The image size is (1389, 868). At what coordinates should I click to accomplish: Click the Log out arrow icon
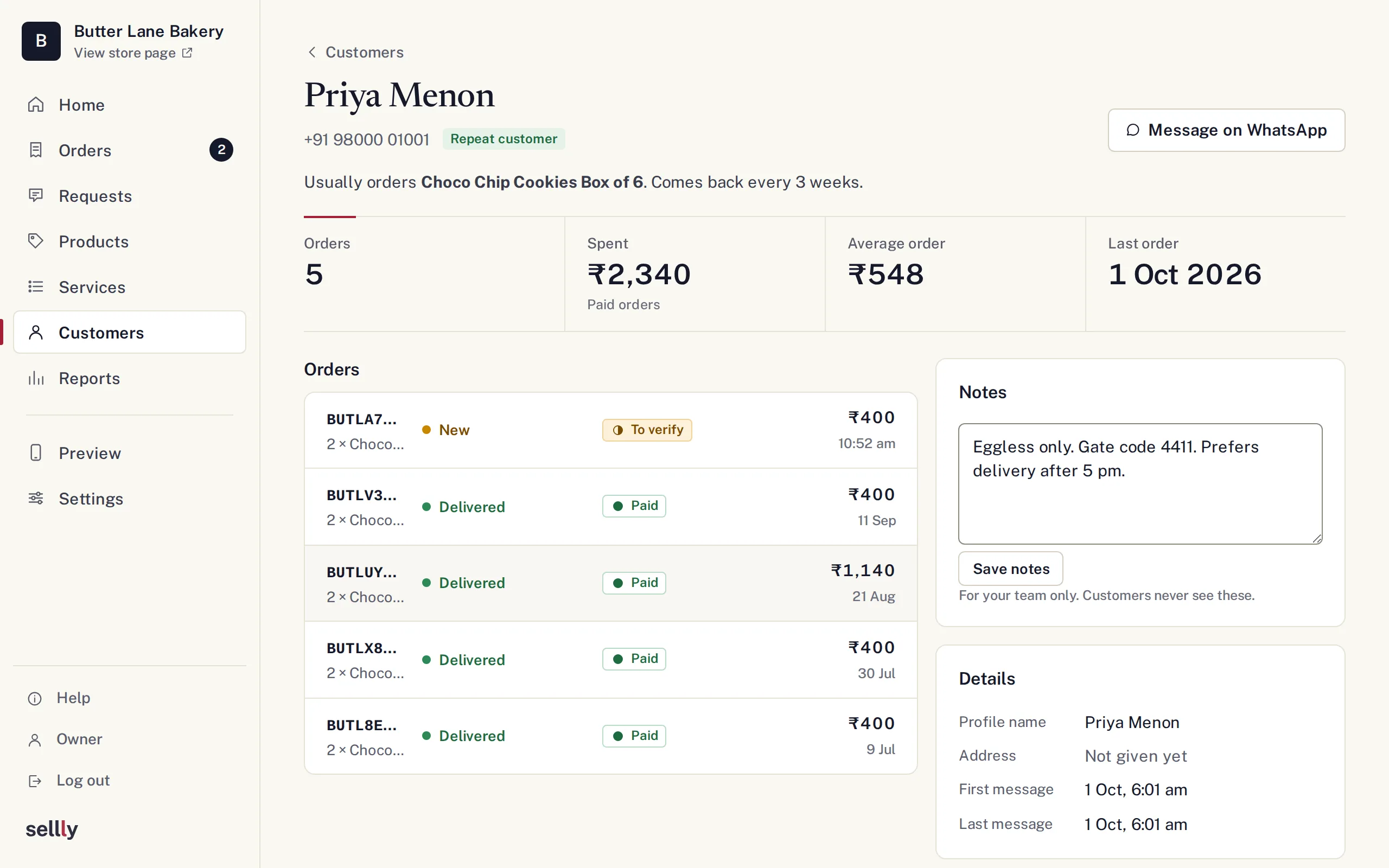click(35, 781)
